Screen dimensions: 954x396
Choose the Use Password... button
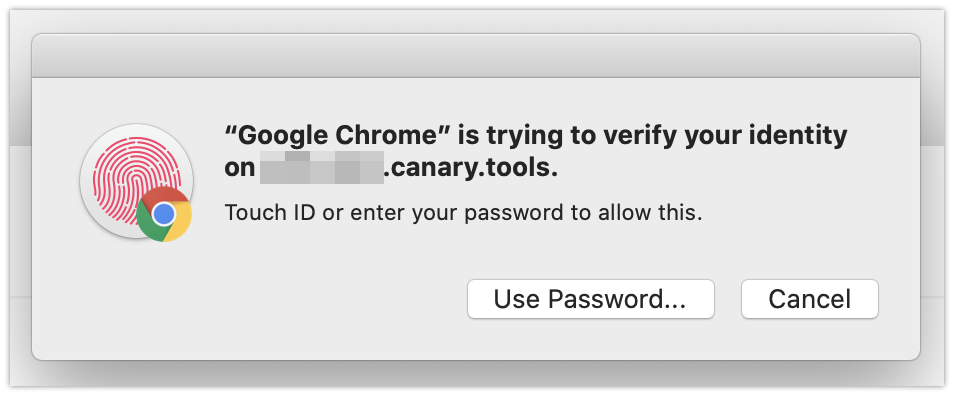590,299
